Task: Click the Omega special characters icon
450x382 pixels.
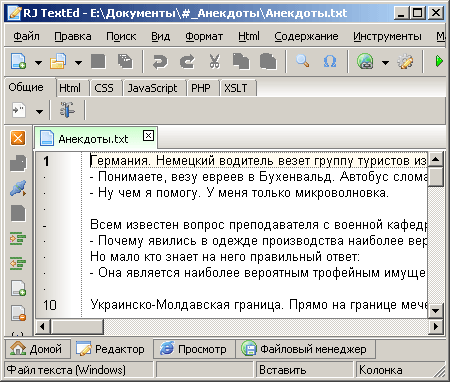Action: click(330, 62)
